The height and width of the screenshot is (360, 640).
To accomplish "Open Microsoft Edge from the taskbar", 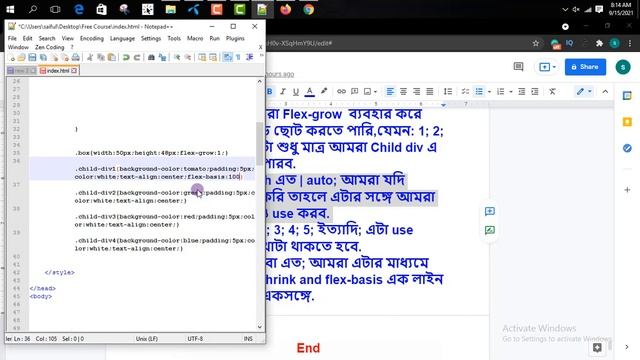I will [x=78, y=9].
